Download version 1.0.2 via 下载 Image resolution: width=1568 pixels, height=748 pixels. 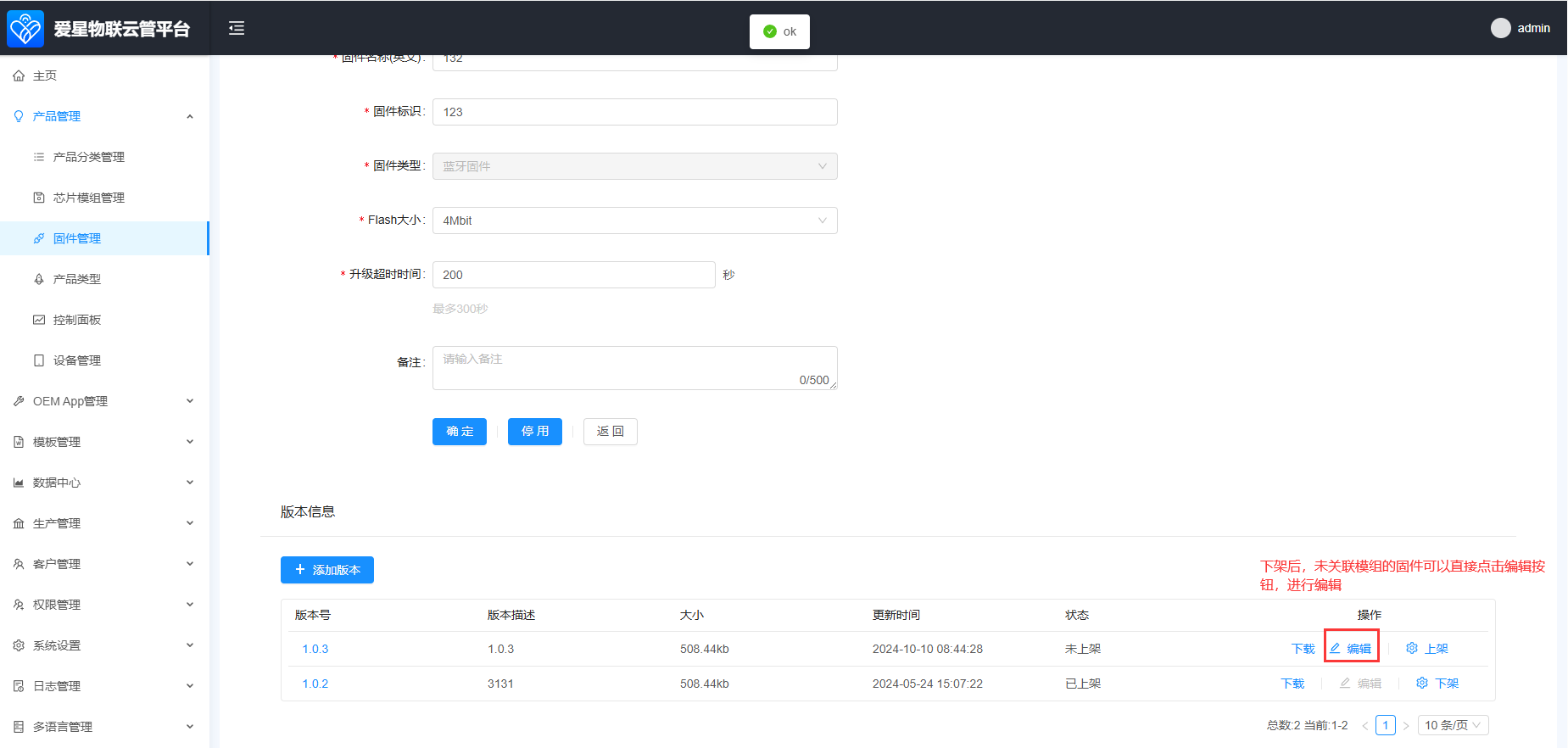point(1293,684)
